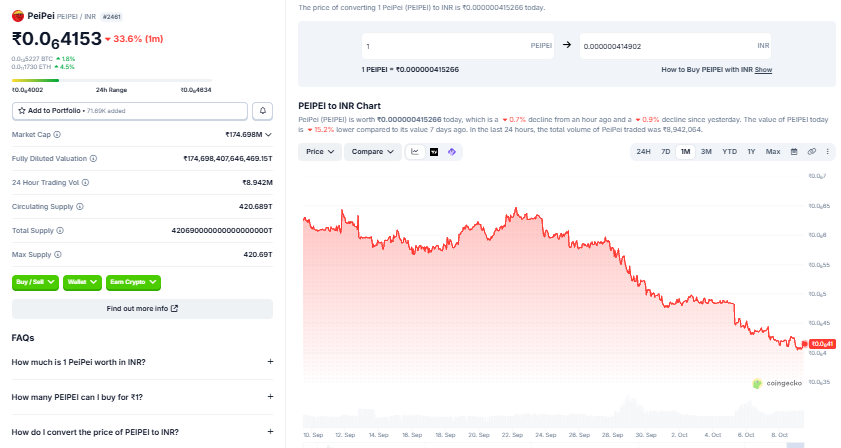Image resolution: width=841 pixels, height=448 pixels.
Task: Click the conversion arrow between PEIPEI and INR
Action: 567,45
